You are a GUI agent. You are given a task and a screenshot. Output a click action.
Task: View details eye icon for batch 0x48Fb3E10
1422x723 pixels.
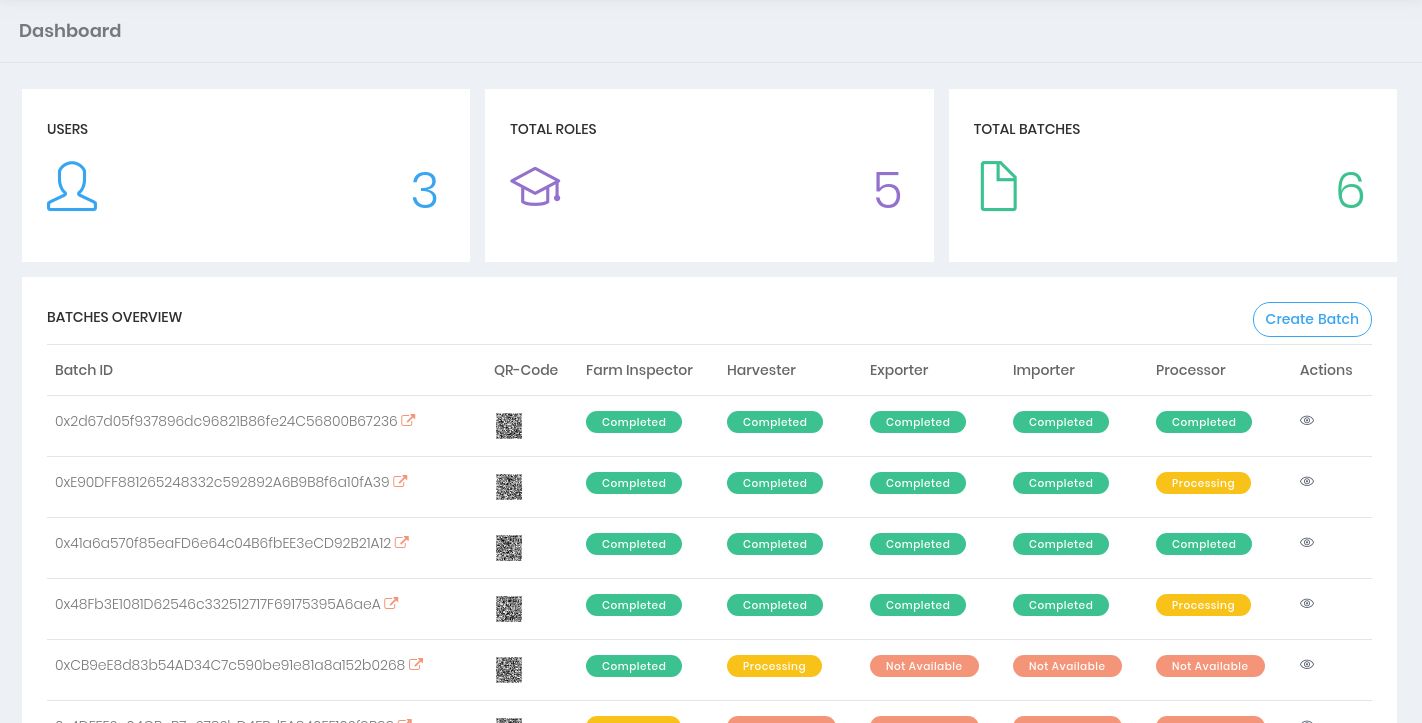click(1307, 604)
